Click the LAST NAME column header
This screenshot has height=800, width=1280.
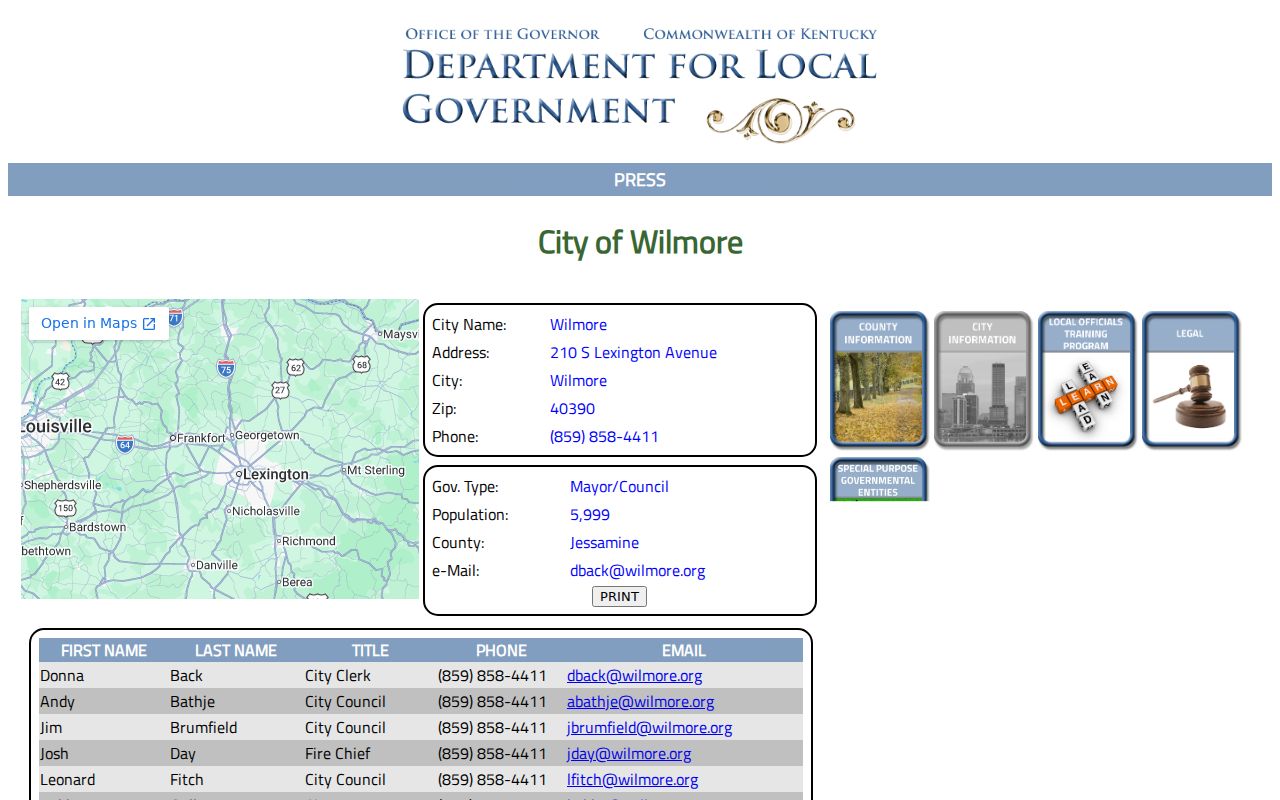point(236,650)
